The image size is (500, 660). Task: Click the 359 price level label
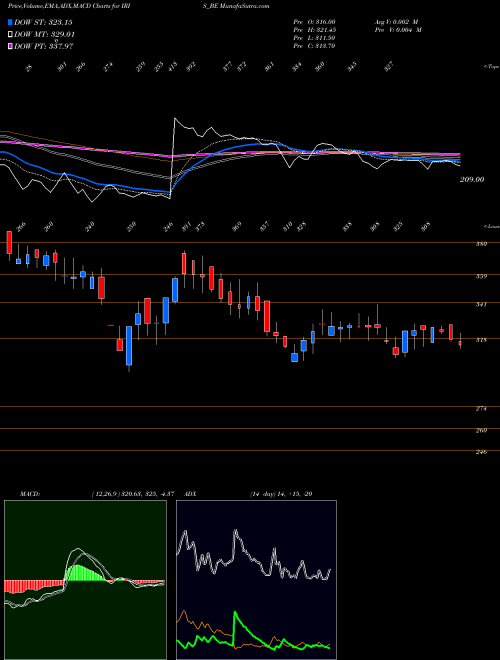483,276
